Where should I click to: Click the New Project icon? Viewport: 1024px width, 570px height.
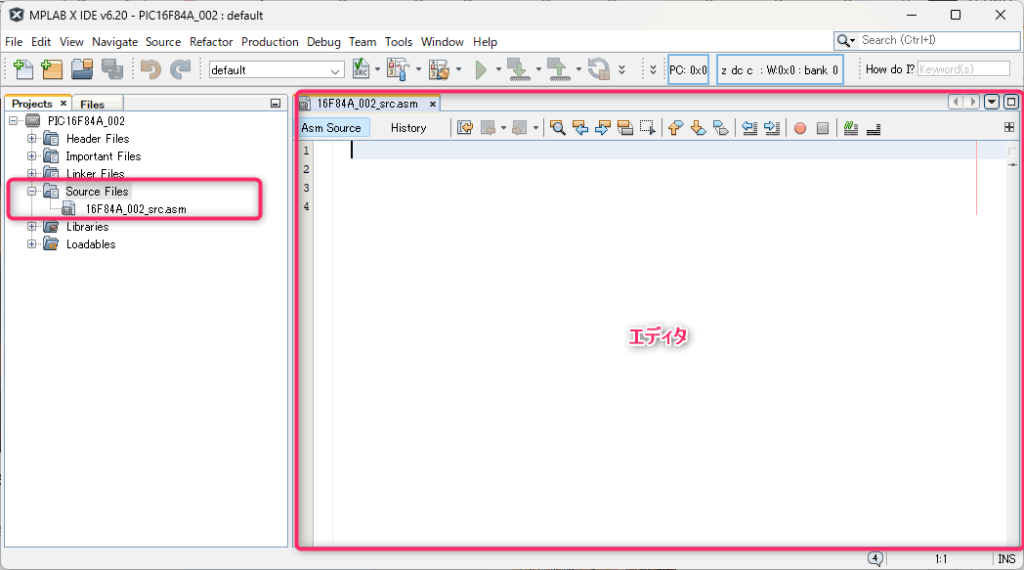52,69
